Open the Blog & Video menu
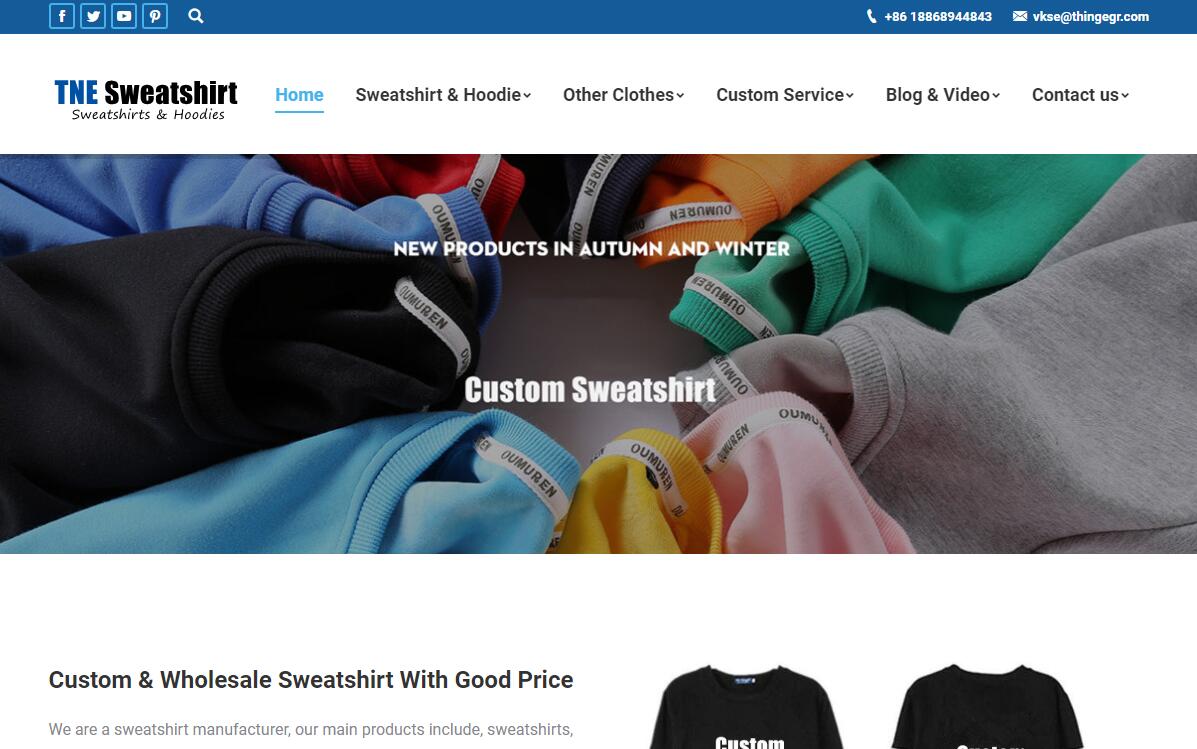This screenshot has width=1197, height=749. point(943,95)
